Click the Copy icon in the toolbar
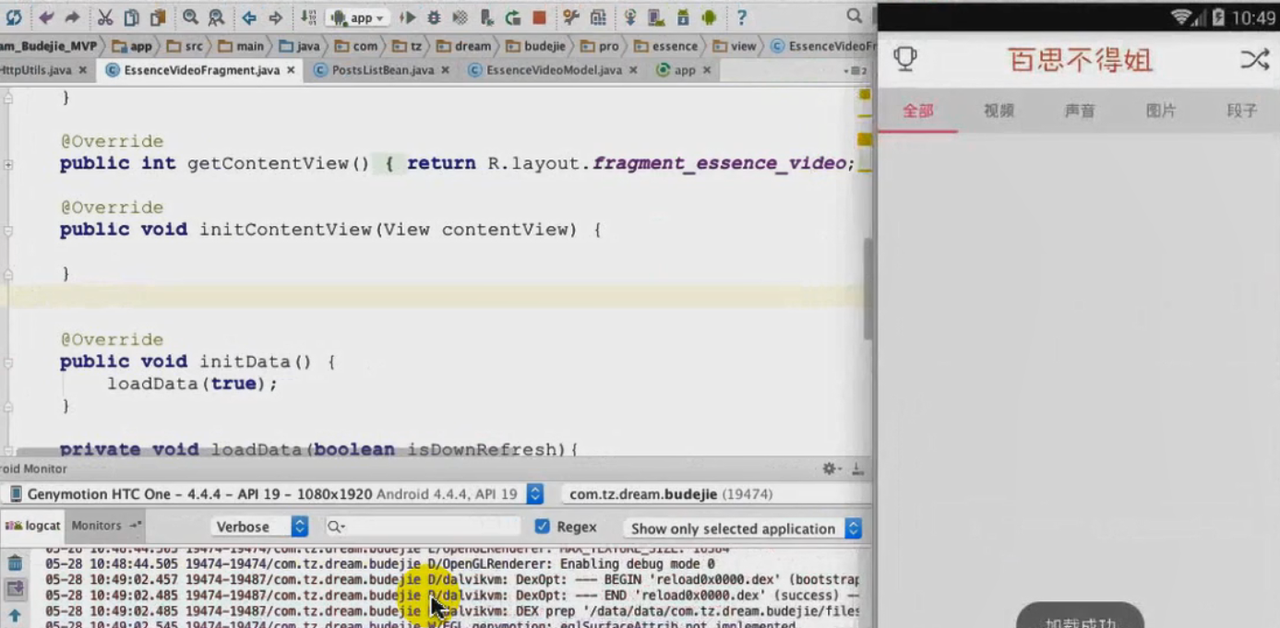Screen dimensions: 1280x628 click(x=132, y=17)
